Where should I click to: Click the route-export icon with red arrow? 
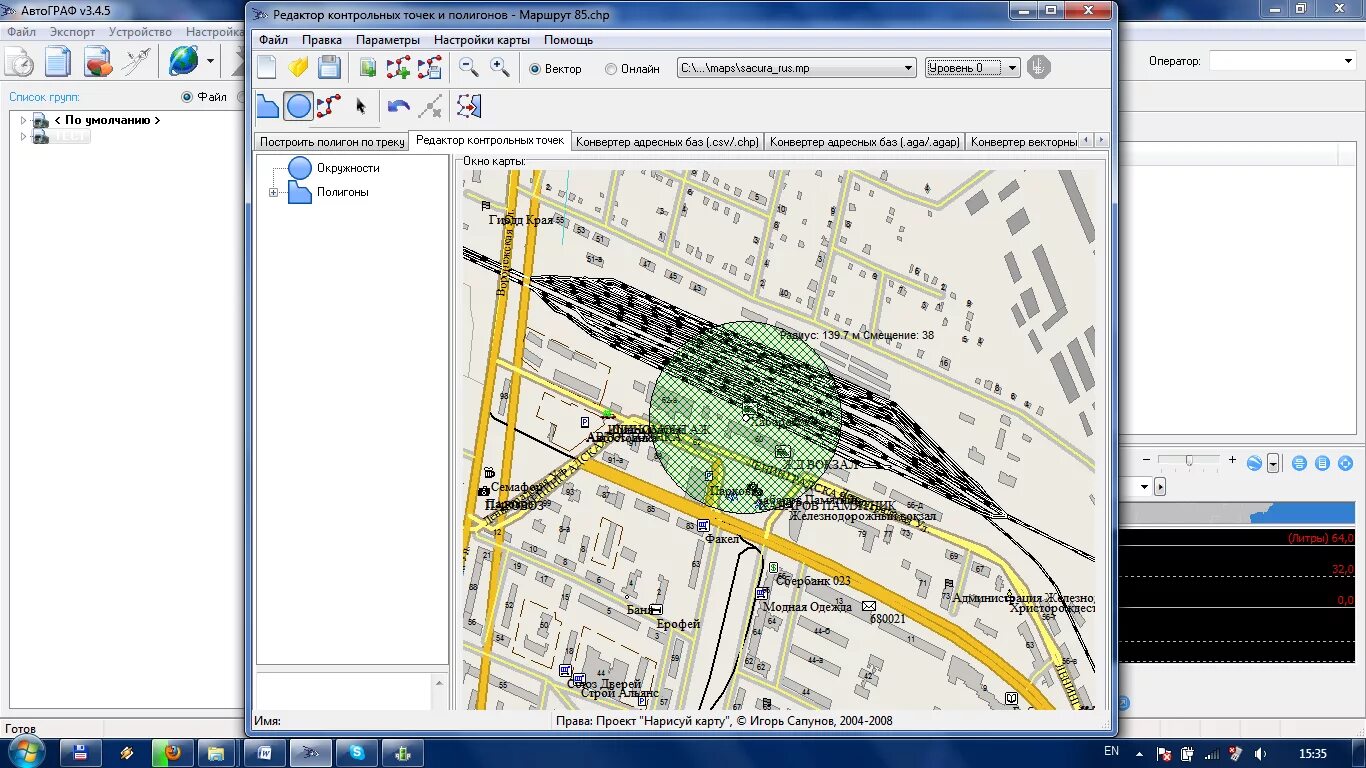point(469,106)
